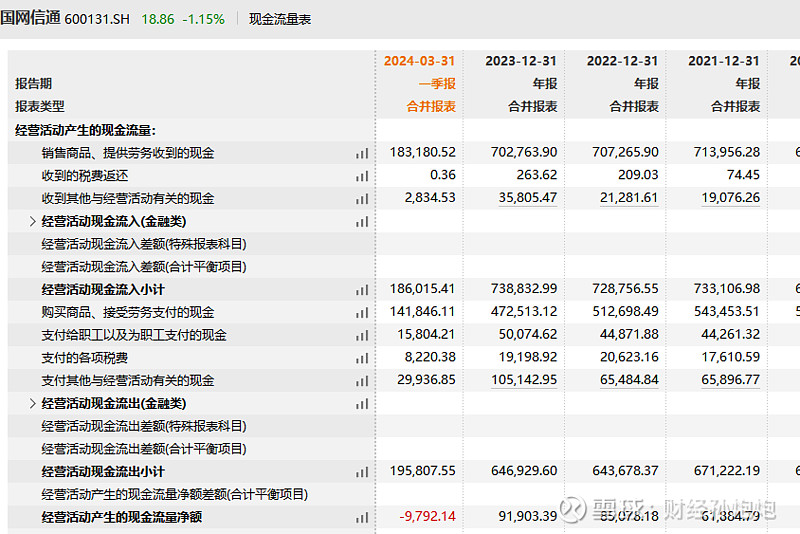Select the 2024-03-31 report column header
Viewport: 800px width, 534px height.
[x=419, y=61]
